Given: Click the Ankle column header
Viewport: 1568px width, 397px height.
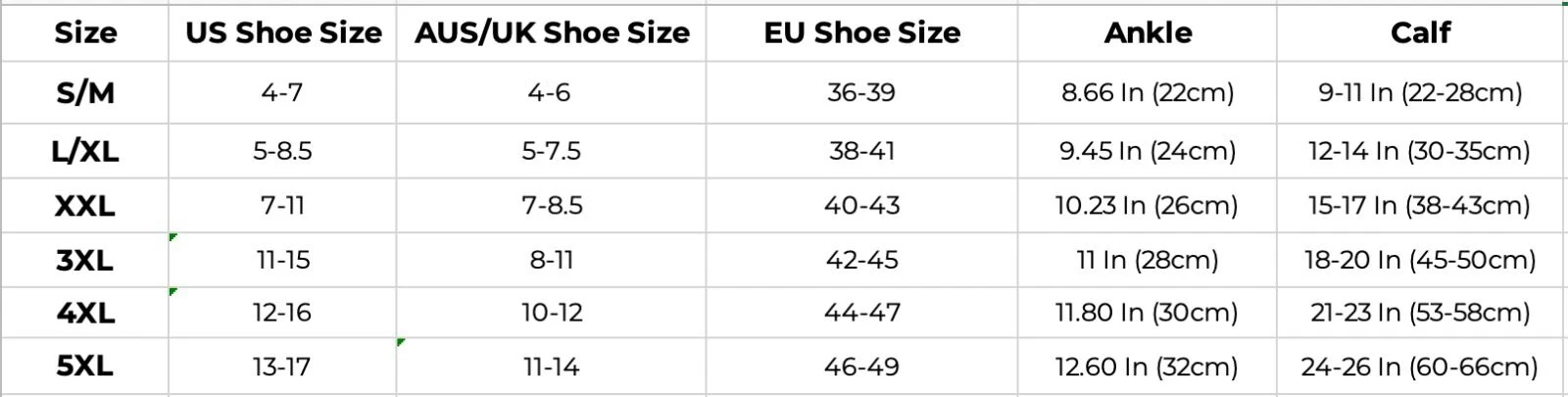Looking at the screenshot, I should [x=1147, y=33].
